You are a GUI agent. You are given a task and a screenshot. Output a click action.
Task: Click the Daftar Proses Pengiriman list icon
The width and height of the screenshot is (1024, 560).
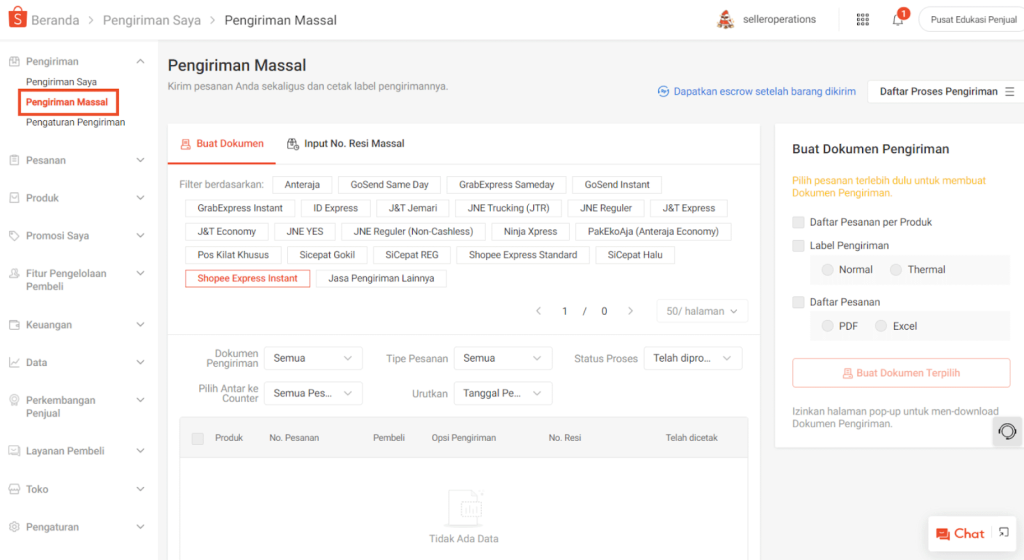(x=1010, y=91)
